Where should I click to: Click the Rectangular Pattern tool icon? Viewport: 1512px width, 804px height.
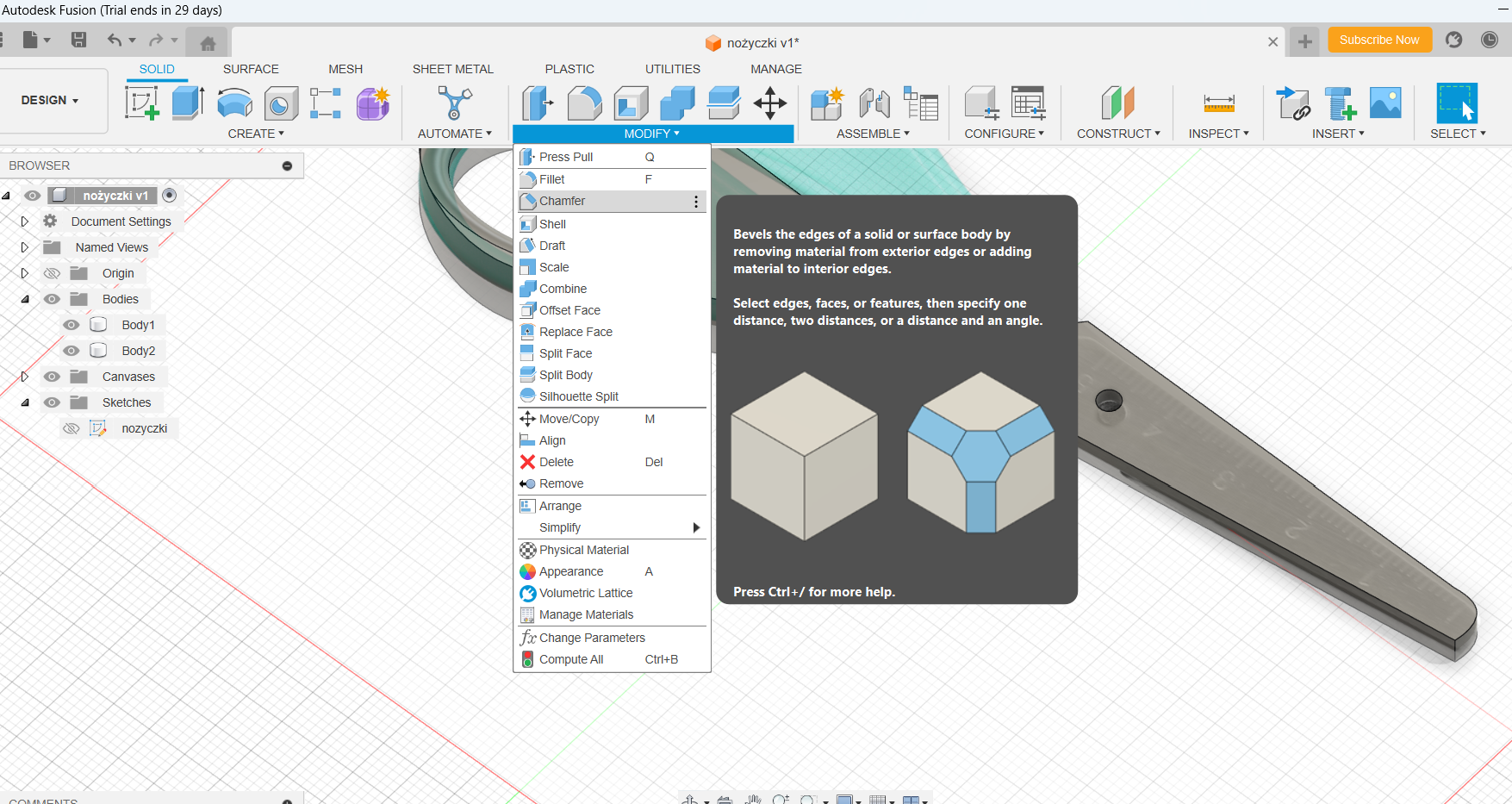[x=326, y=103]
